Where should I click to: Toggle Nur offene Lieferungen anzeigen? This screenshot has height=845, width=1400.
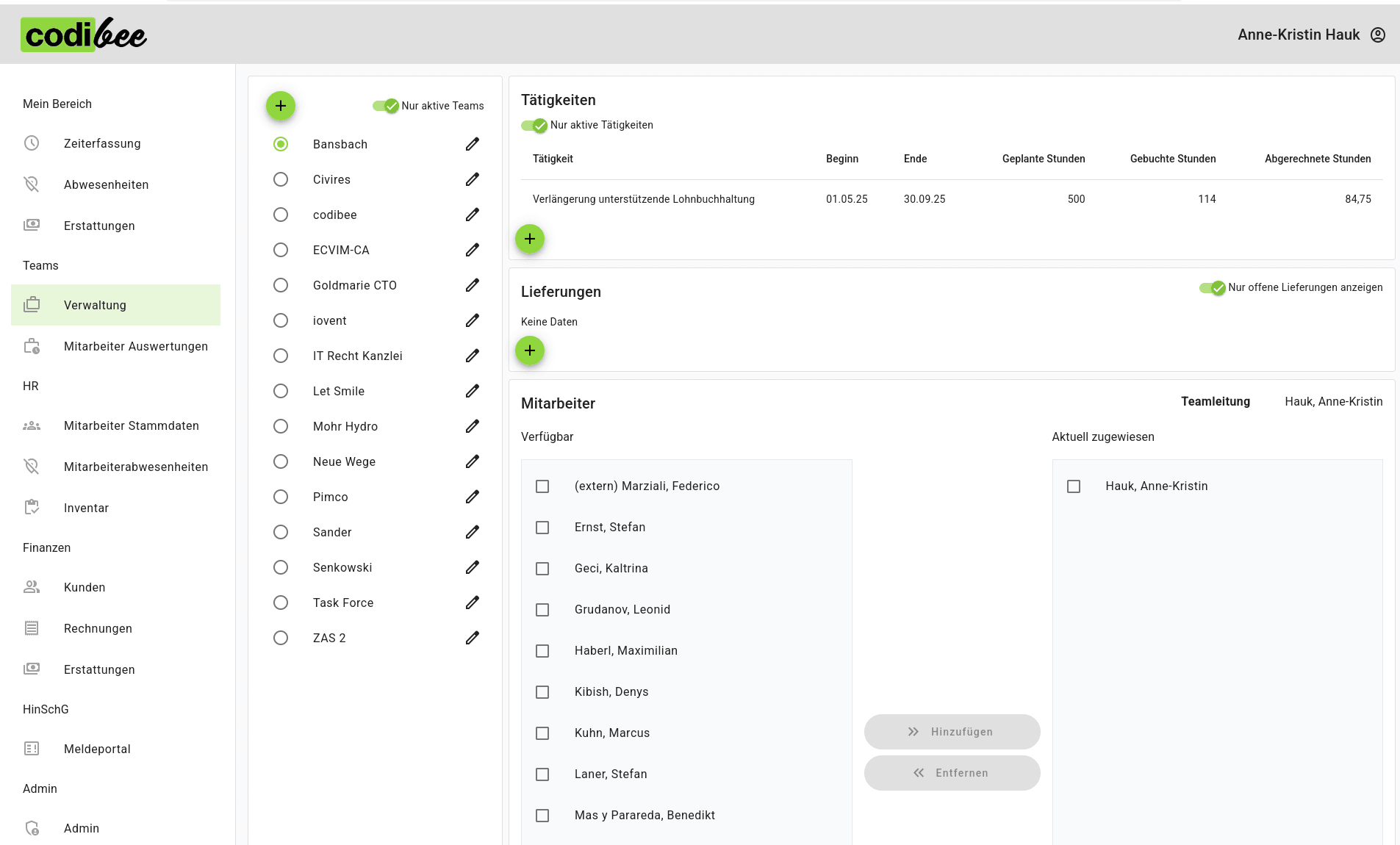click(x=1212, y=288)
